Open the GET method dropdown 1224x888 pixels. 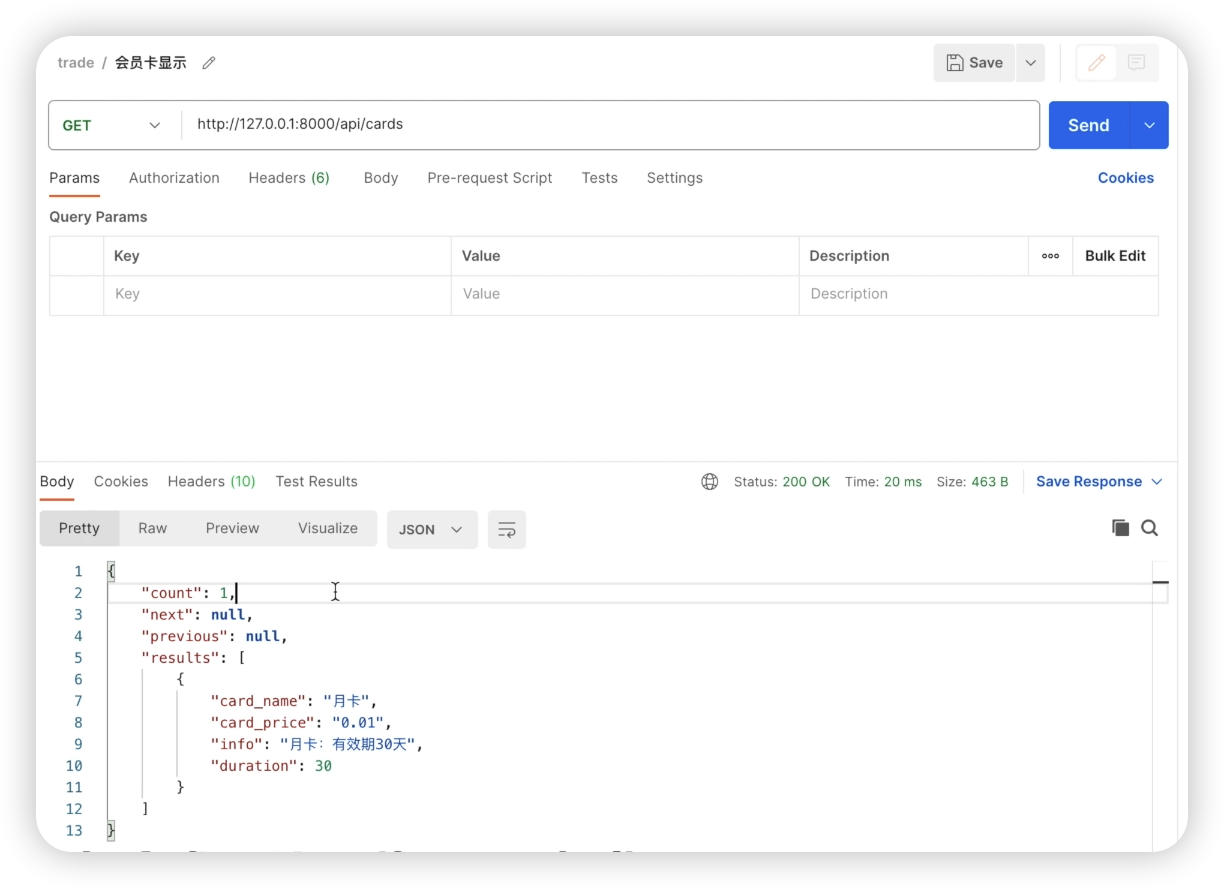pyautogui.click(x=113, y=125)
